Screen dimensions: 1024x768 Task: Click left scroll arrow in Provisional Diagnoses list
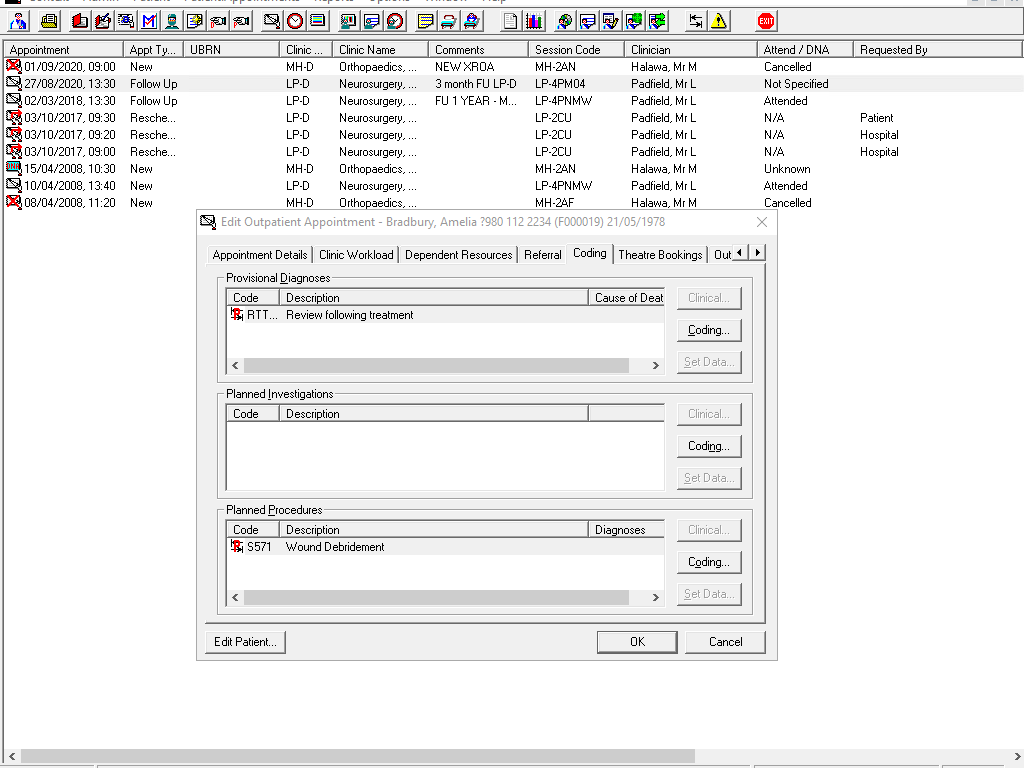pyautogui.click(x=235, y=366)
